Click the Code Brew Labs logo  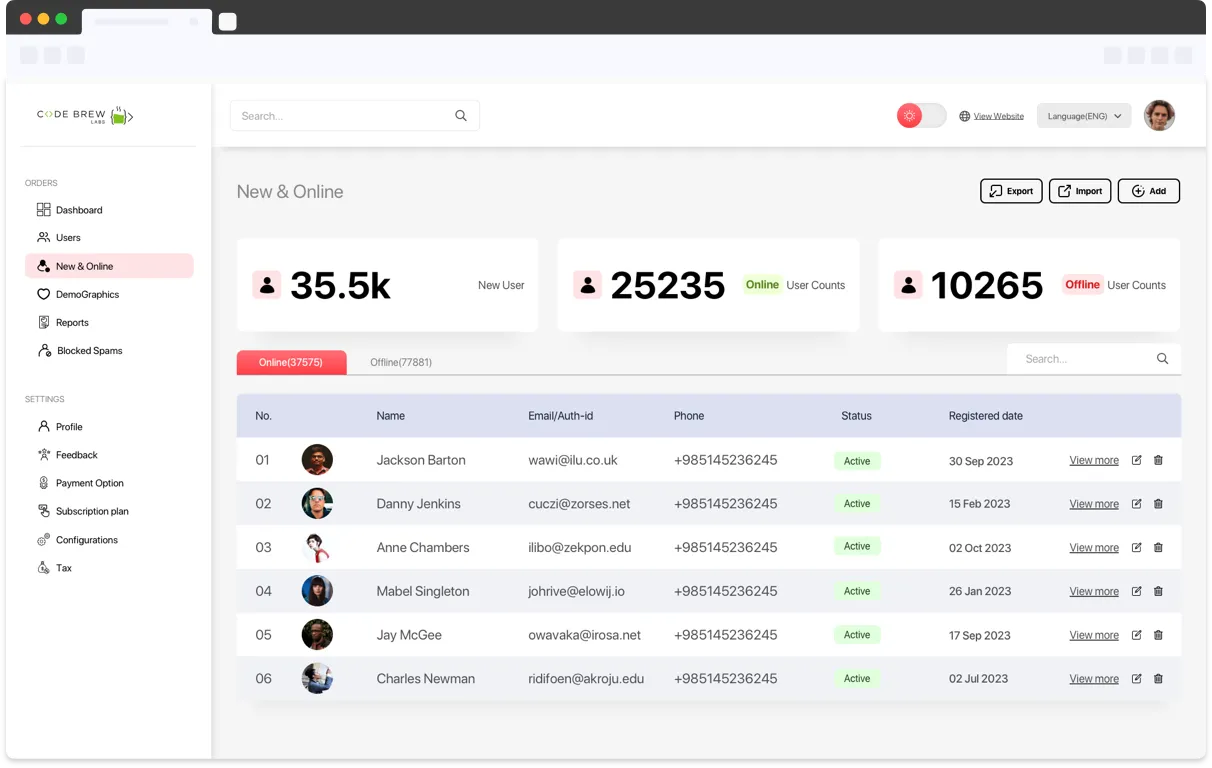pyautogui.click(x=85, y=116)
